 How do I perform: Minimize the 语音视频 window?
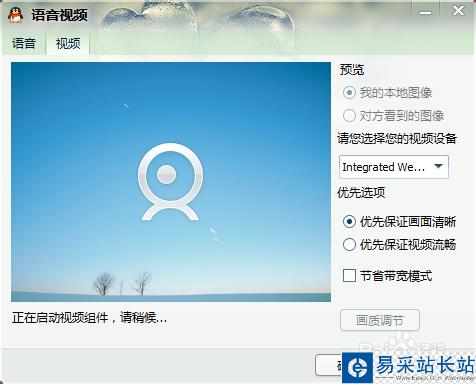click(425, 12)
